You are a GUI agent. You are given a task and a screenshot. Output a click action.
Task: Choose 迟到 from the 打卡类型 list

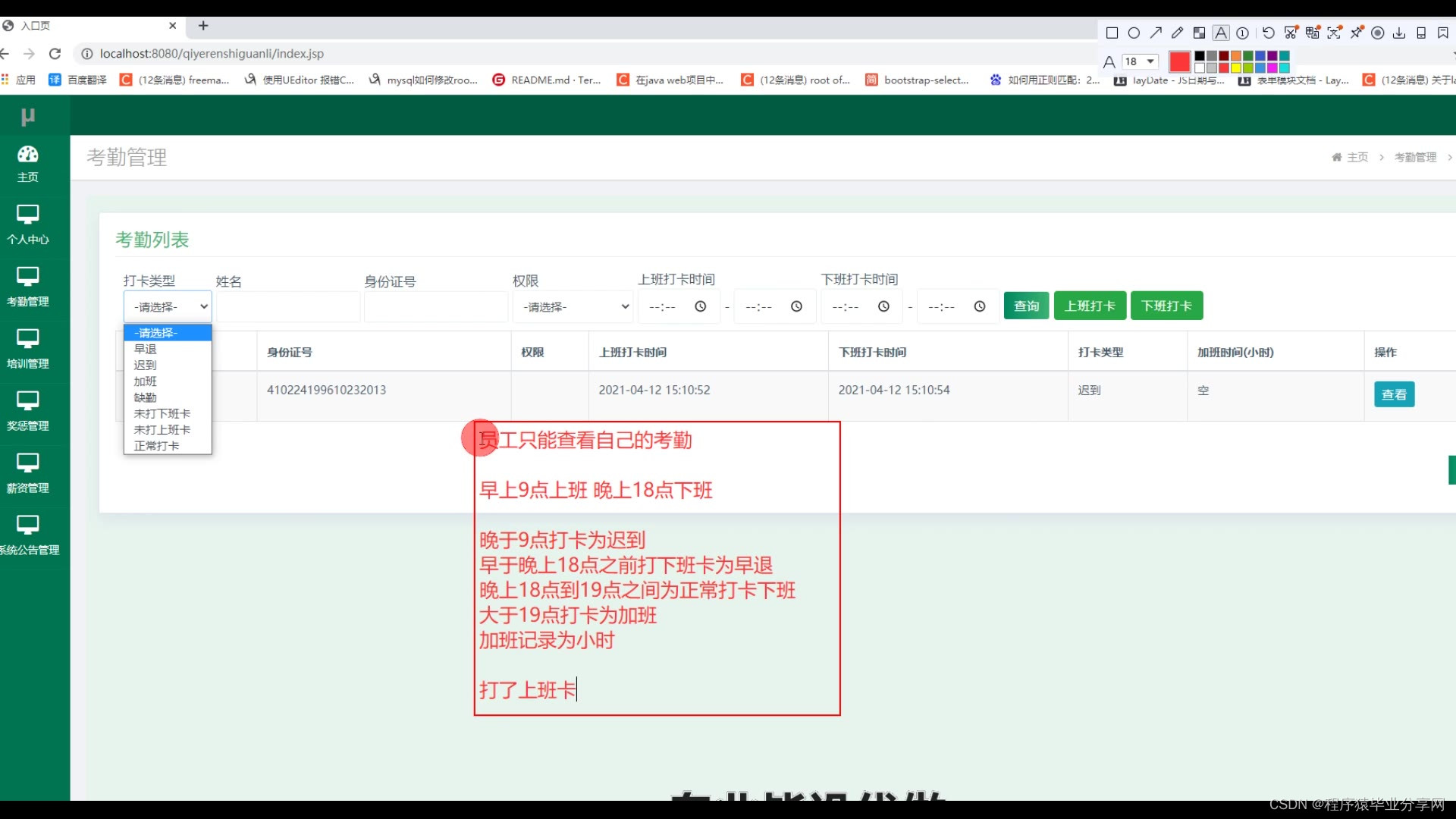(146, 365)
